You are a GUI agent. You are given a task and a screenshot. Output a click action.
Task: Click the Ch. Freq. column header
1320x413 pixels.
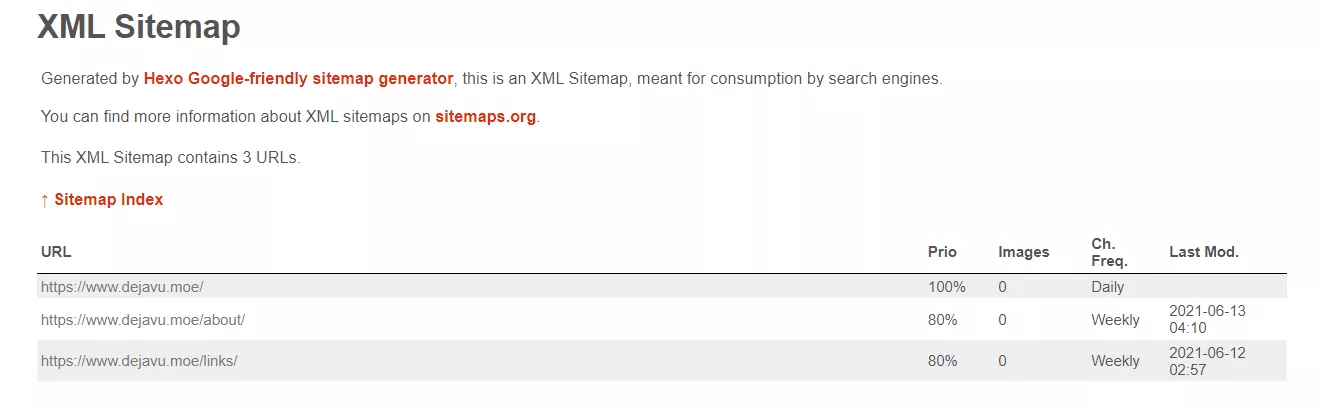[x=1109, y=252]
